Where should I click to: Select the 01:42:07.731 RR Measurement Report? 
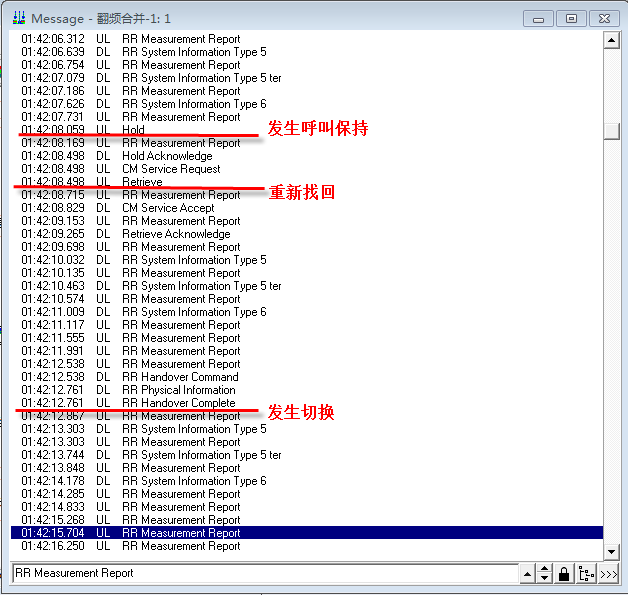click(307, 117)
